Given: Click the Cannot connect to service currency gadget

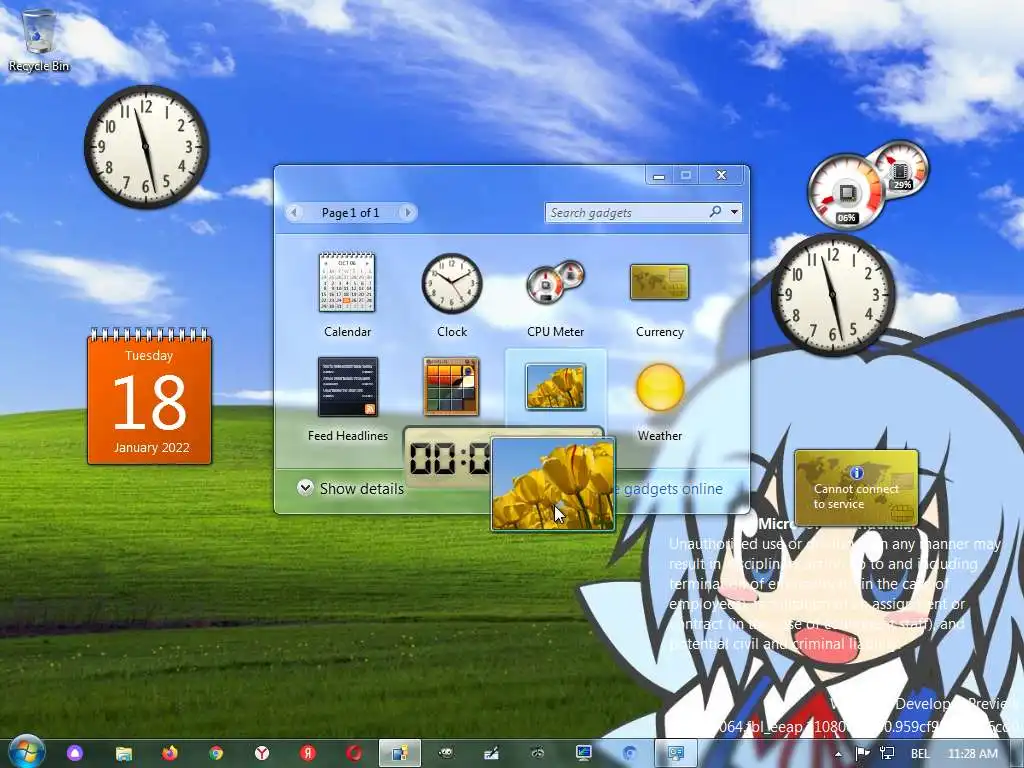Looking at the screenshot, I should click(x=856, y=488).
